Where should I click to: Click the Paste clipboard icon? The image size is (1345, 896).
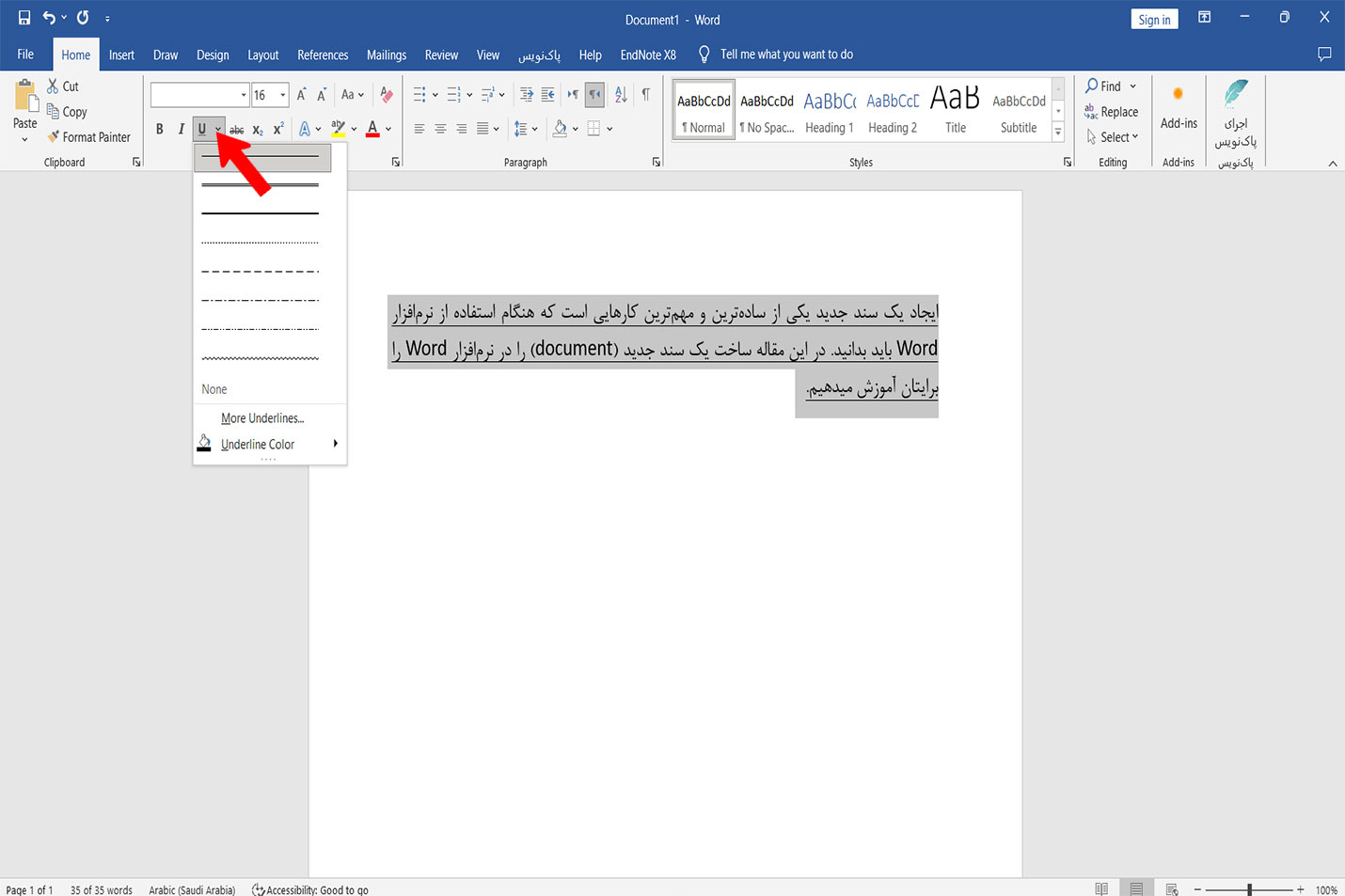click(x=25, y=96)
